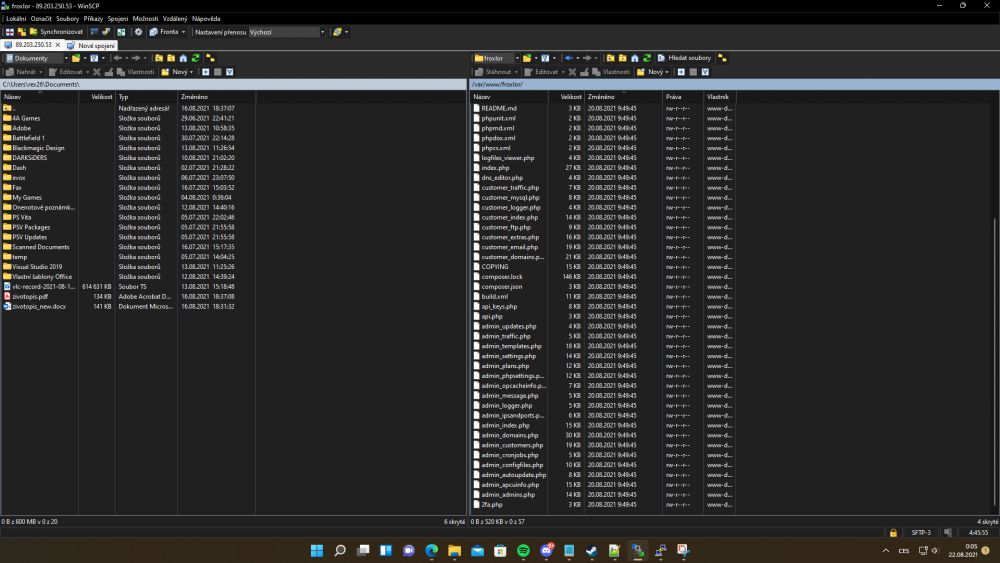Screen dimensions: 1000x563
Task: Click the remote Stáhnout download icon
Action: [480, 72]
